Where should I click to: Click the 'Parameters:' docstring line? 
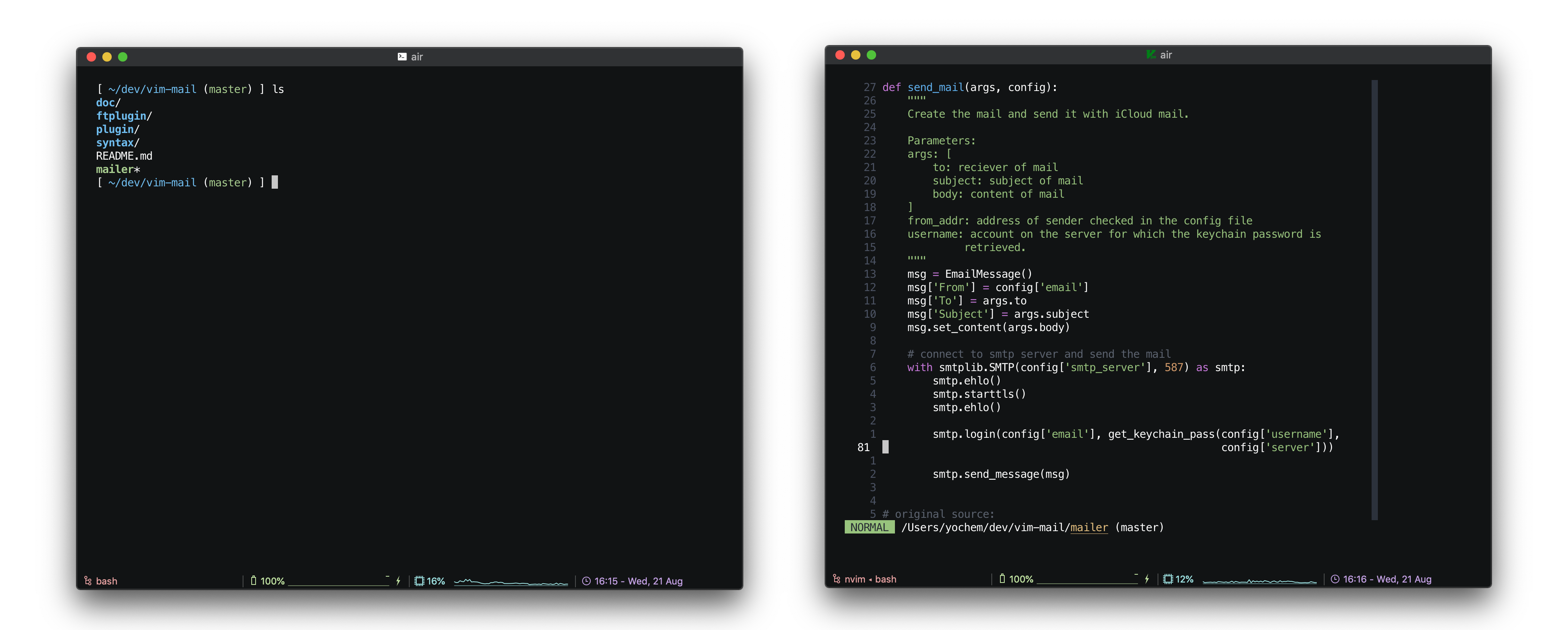(x=941, y=141)
